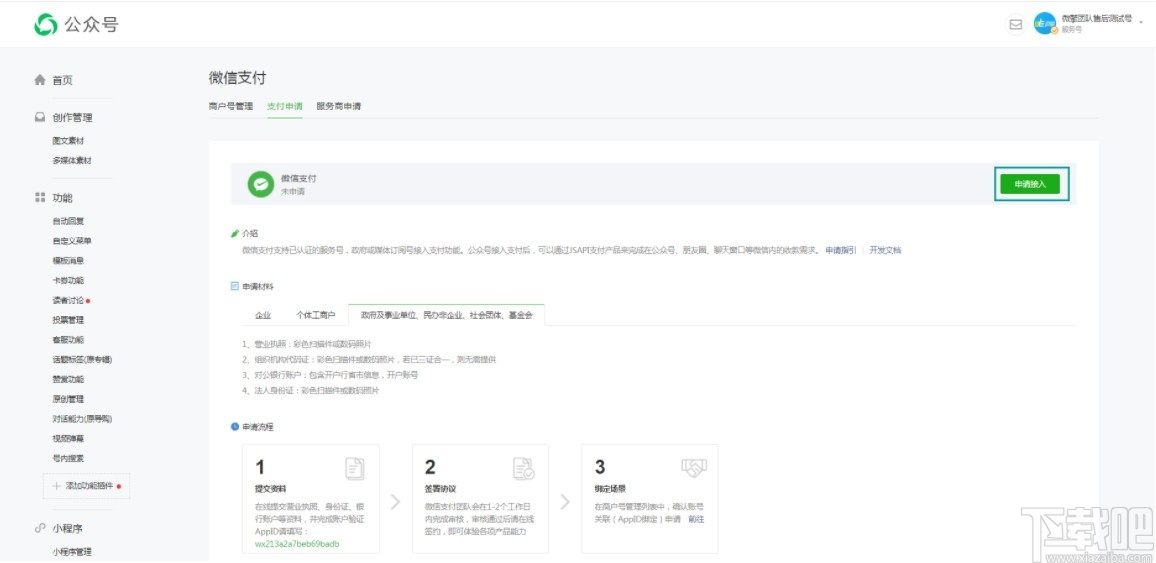Open 视频弹幕 in sidebar
This screenshot has width=1156, height=563.
click(68, 438)
